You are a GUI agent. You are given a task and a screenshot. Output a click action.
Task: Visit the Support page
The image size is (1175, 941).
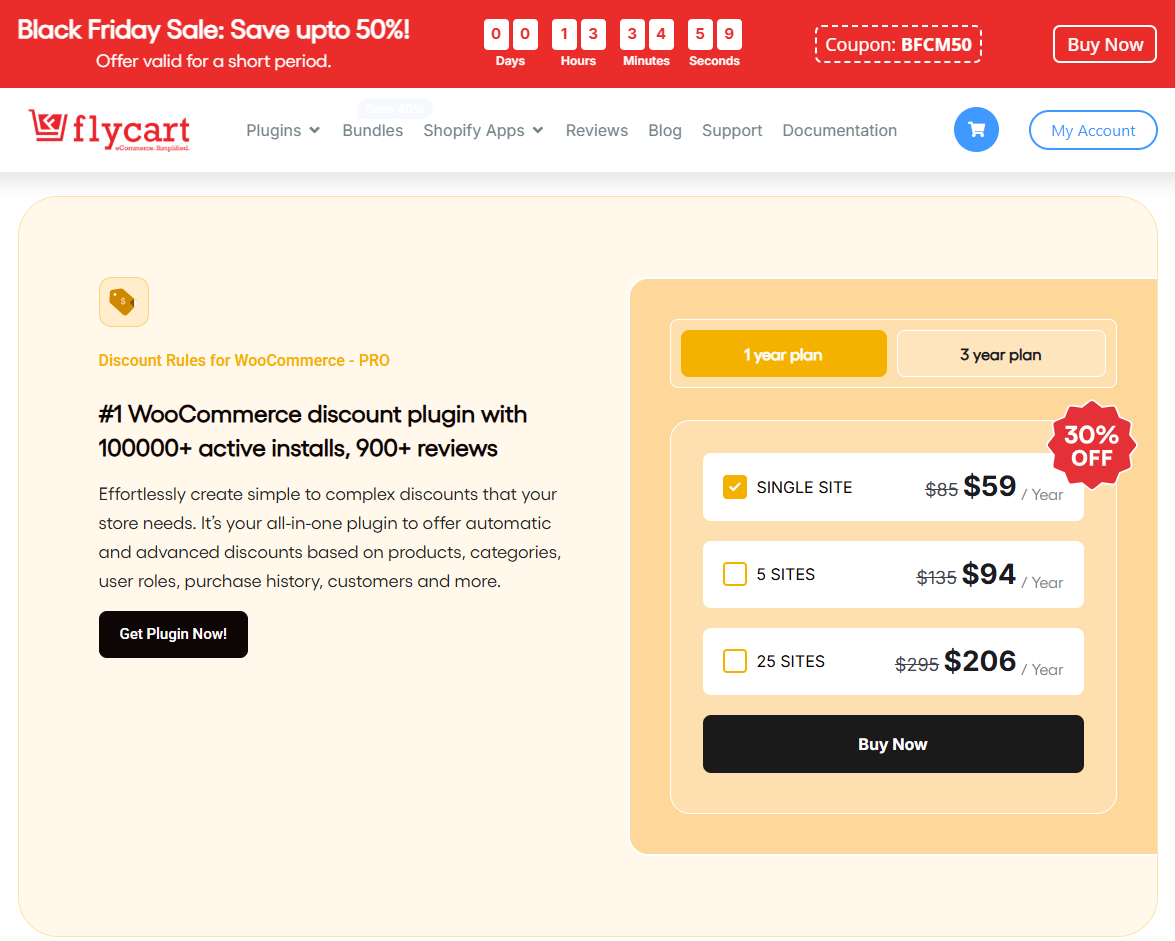(x=732, y=130)
